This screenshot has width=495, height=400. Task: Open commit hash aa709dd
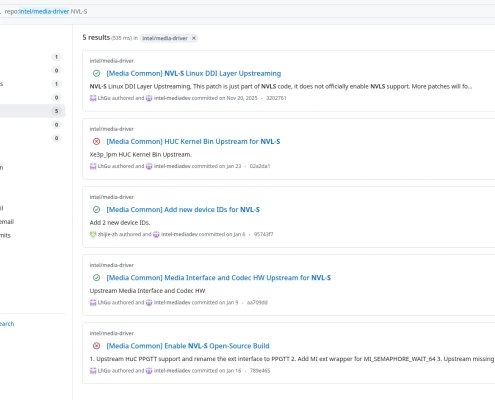[257, 302]
